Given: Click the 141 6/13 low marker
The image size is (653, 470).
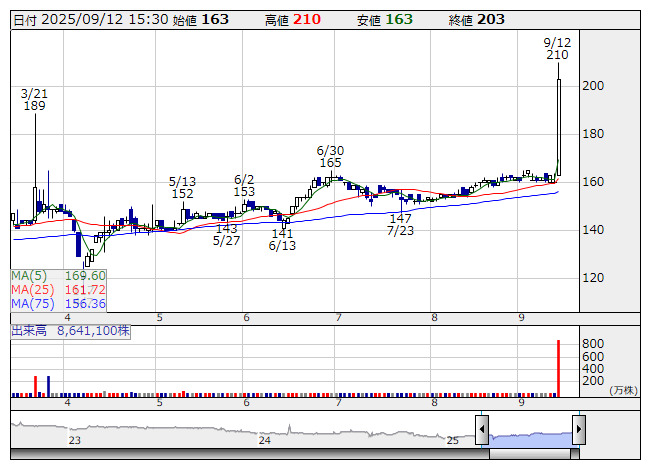Looking at the screenshot, I should 283,239.
